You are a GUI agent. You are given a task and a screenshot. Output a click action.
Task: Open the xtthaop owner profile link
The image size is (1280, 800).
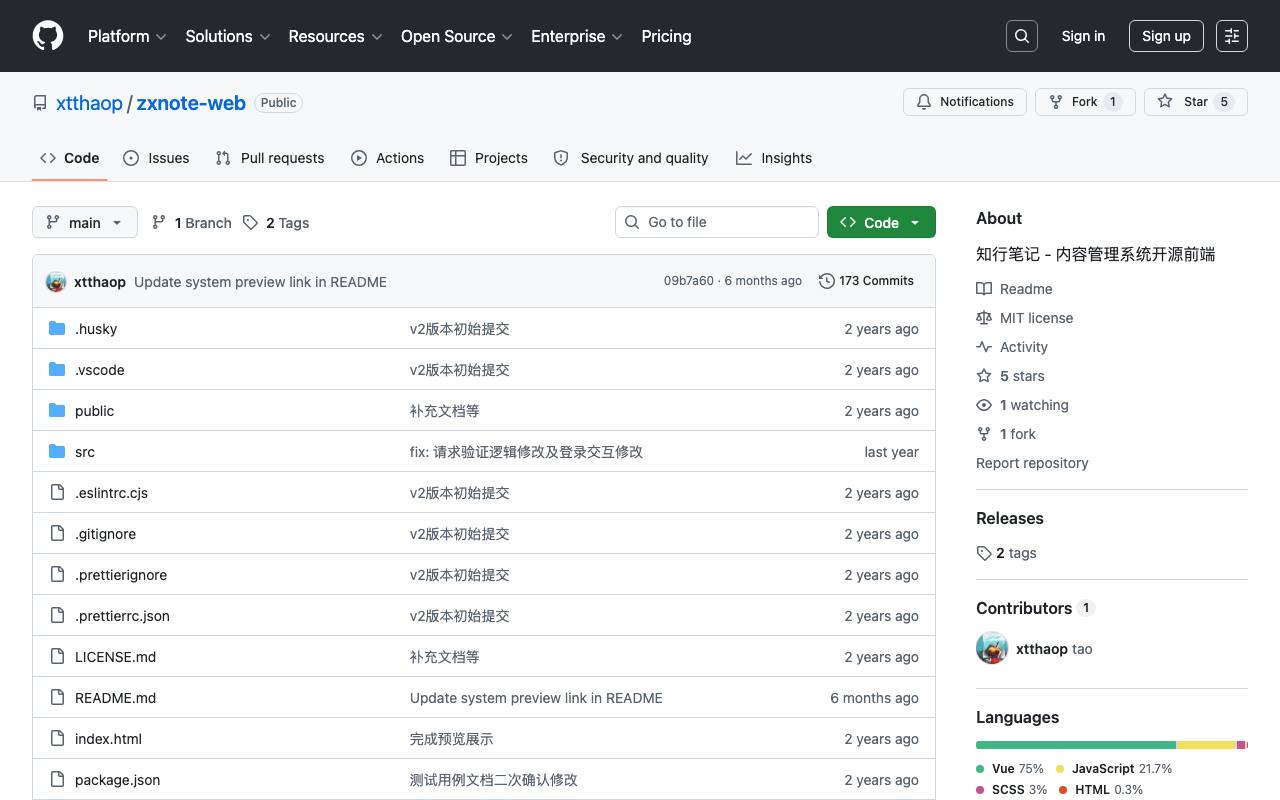(89, 103)
